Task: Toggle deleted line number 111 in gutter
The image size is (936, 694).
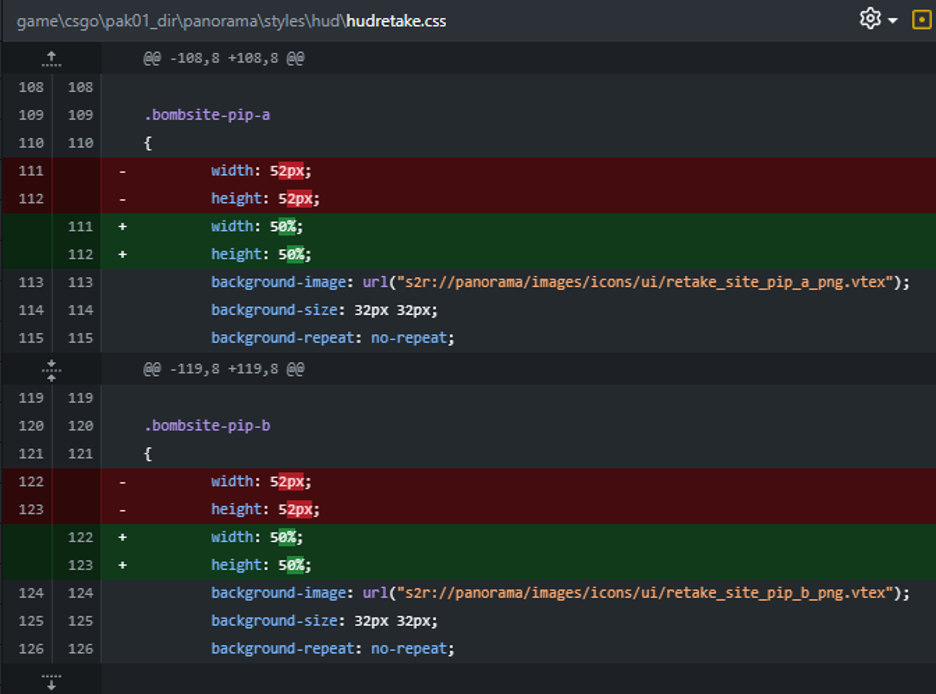Action: coord(31,171)
